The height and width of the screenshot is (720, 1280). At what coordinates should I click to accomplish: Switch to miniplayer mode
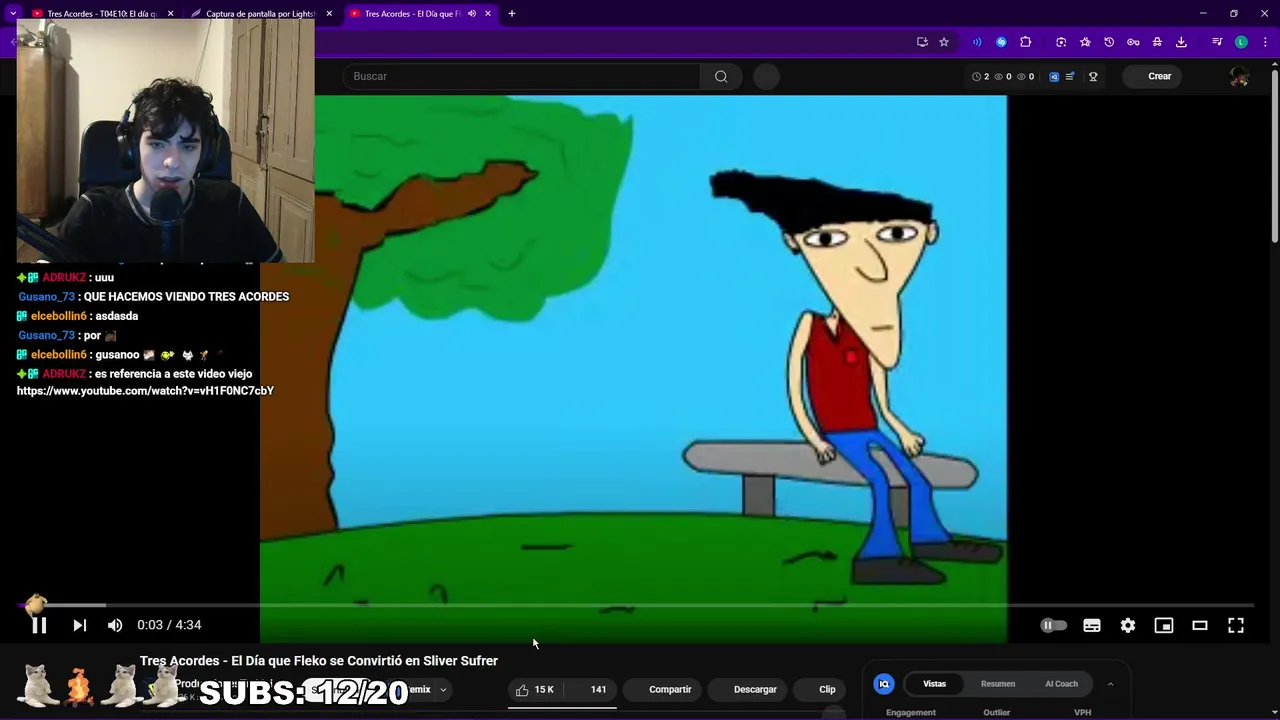(1164, 625)
